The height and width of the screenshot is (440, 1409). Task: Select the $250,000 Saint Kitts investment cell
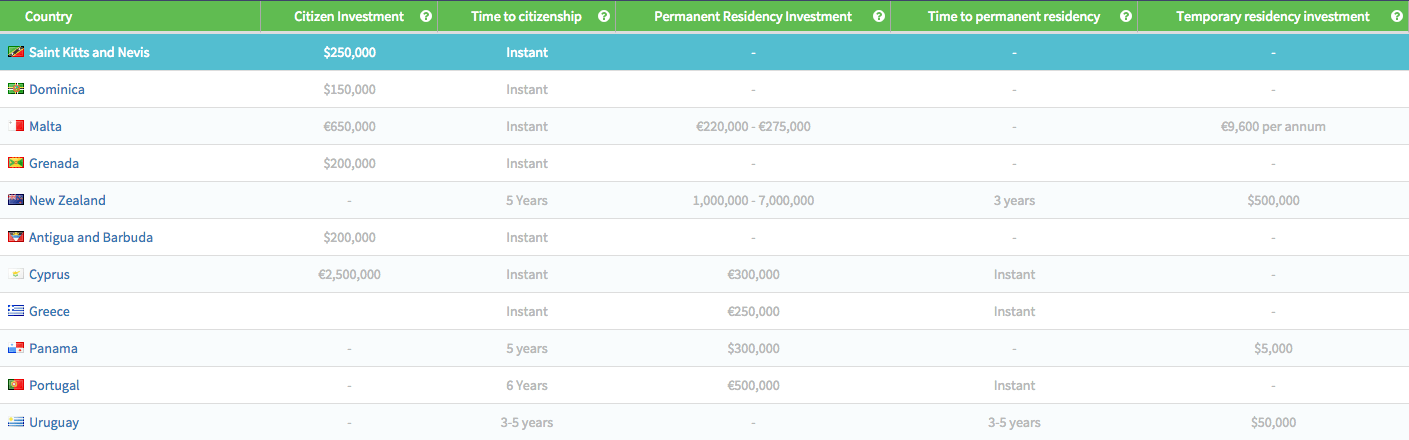350,52
